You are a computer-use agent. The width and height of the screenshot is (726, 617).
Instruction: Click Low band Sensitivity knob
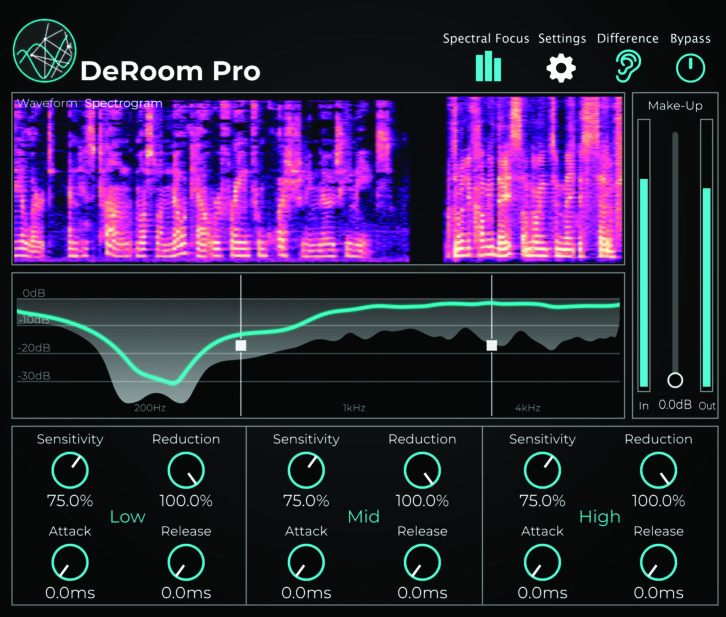(x=70, y=470)
